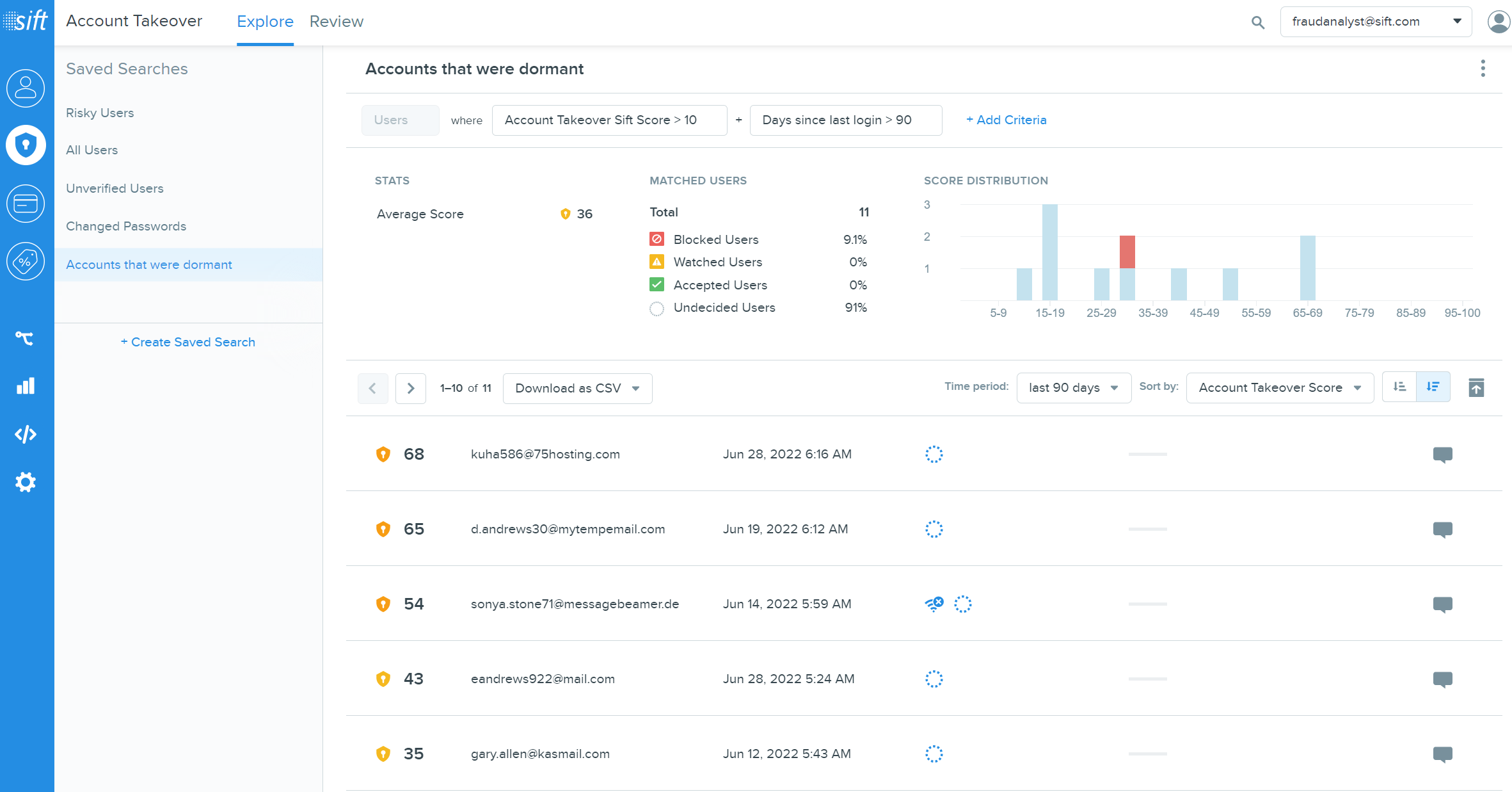Open the developer console code icon in sidebar
The height and width of the screenshot is (792, 1512).
pyautogui.click(x=26, y=434)
